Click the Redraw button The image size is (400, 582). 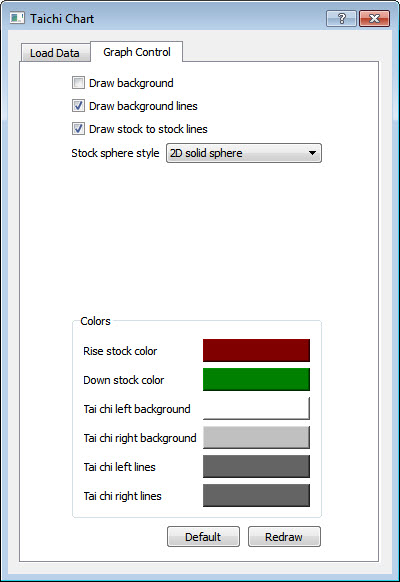(284, 537)
